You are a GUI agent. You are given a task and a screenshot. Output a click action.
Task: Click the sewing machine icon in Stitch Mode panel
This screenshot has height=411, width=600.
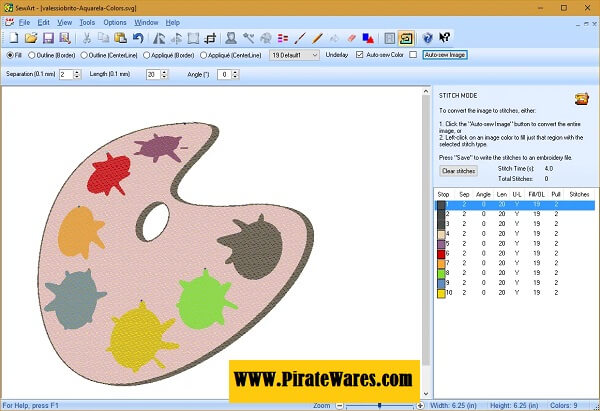[x=580, y=98]
